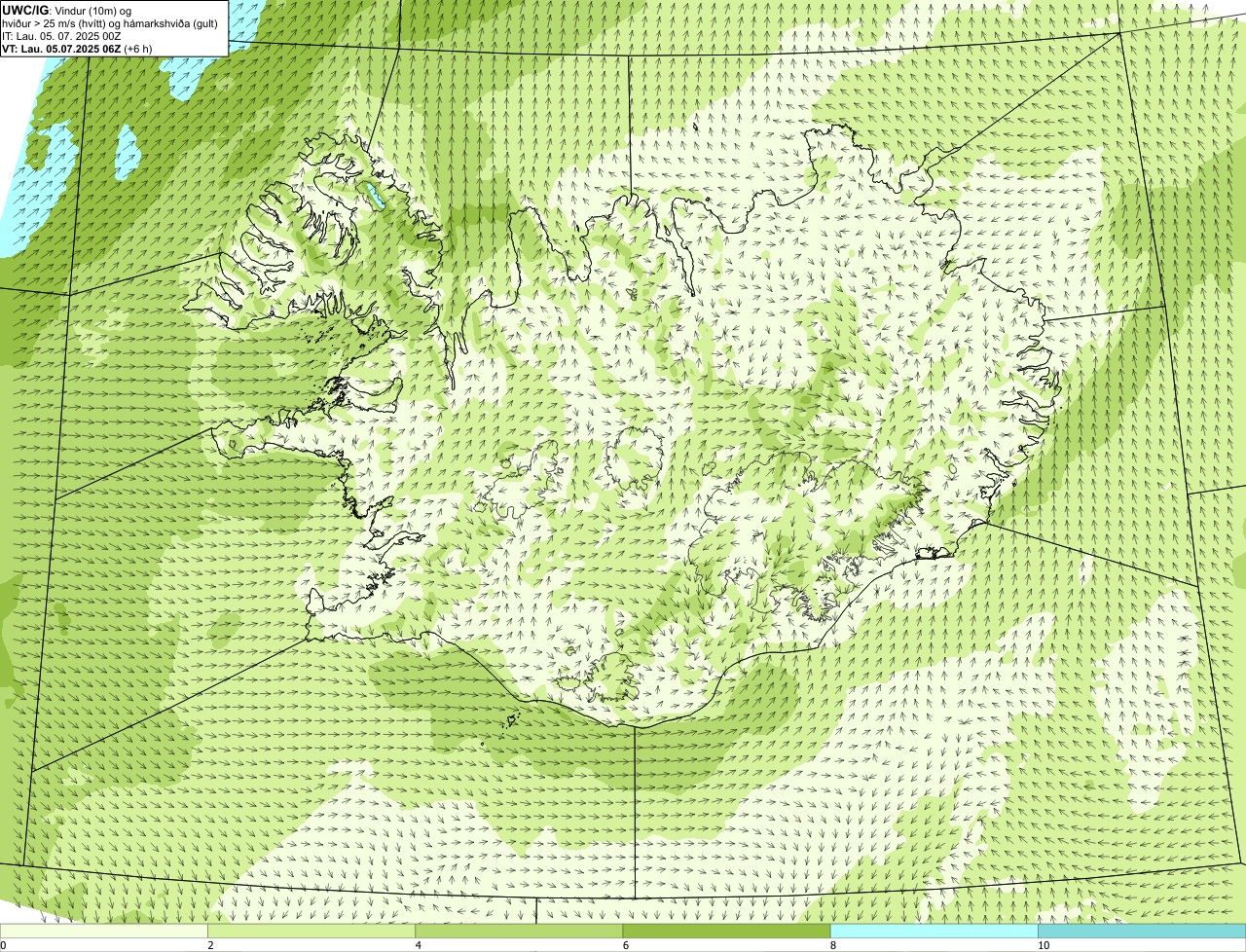
Task: Click the colorbar label "6"
Action: click(625, 945)
